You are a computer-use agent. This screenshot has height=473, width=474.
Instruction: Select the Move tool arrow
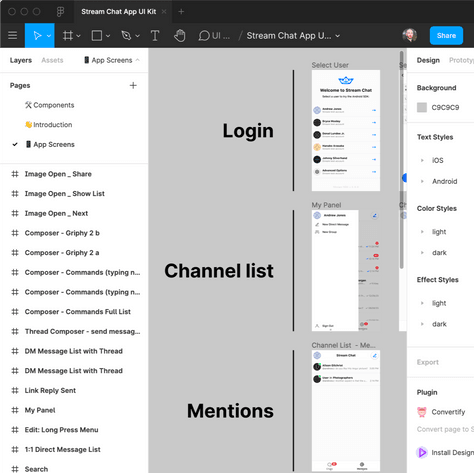[x=37, y=35]
